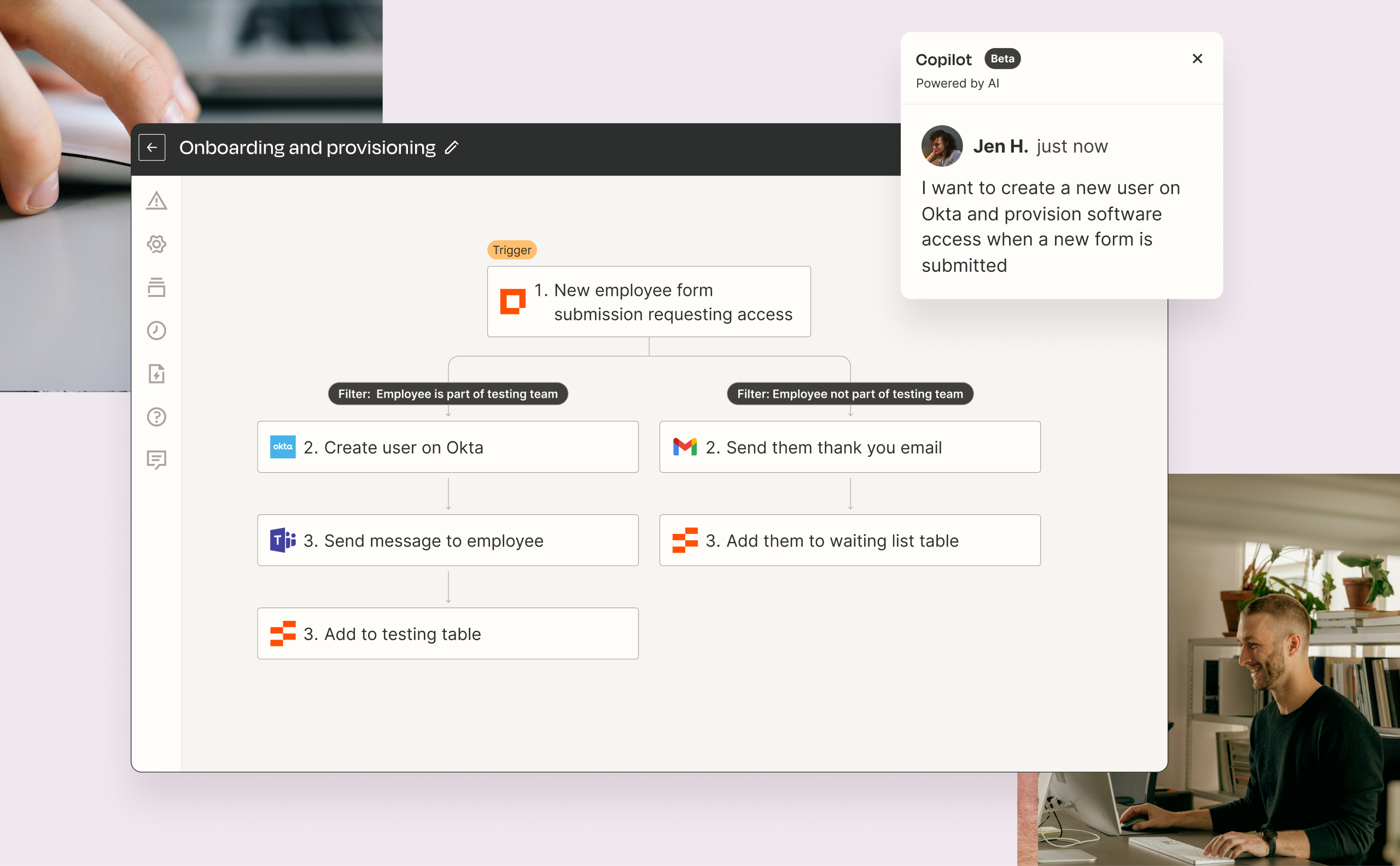Open settings gear in sidebar
Viewport: 1400px width, 866px height.
click(156, 244)
